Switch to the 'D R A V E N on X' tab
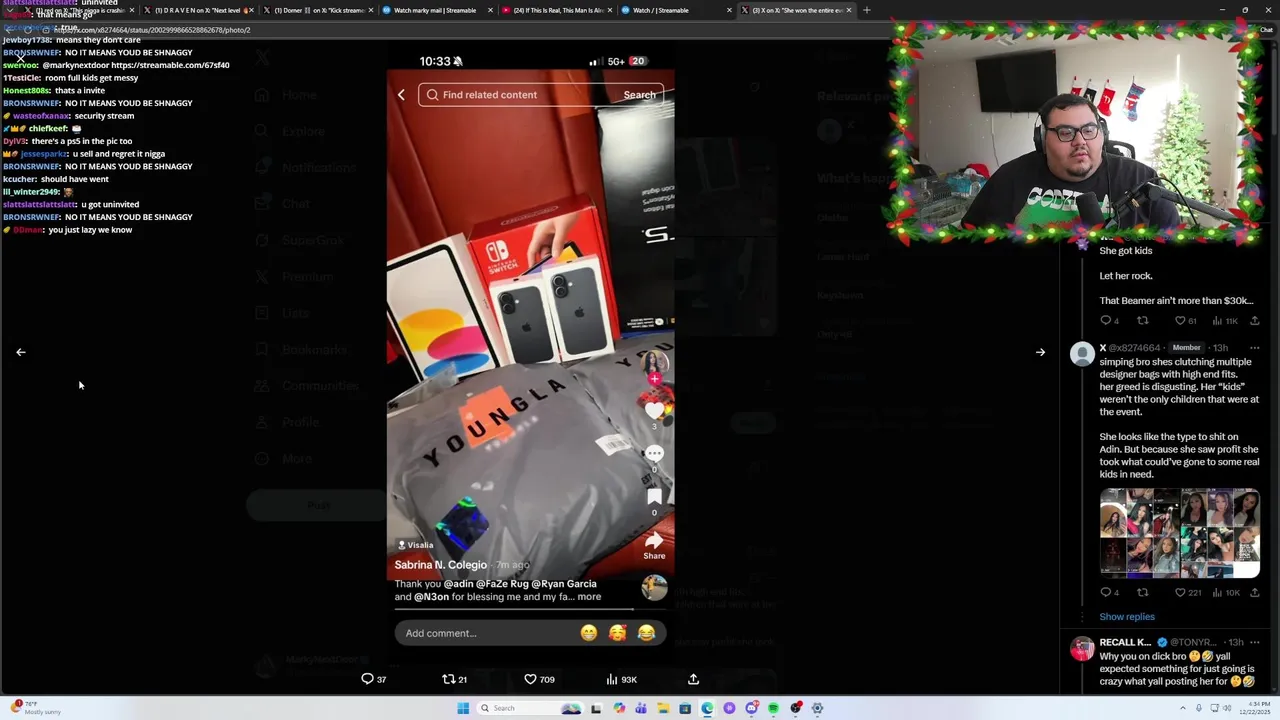1280x720 pixels. (x=197, y=10)
